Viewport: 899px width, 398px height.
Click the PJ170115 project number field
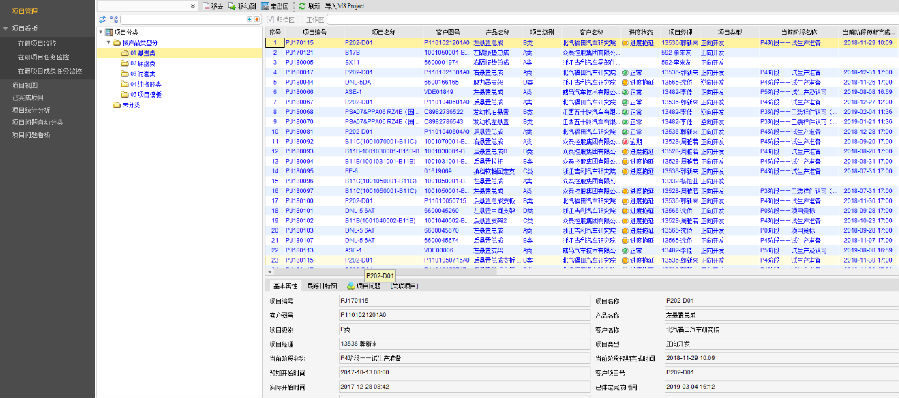coord(464,301)
